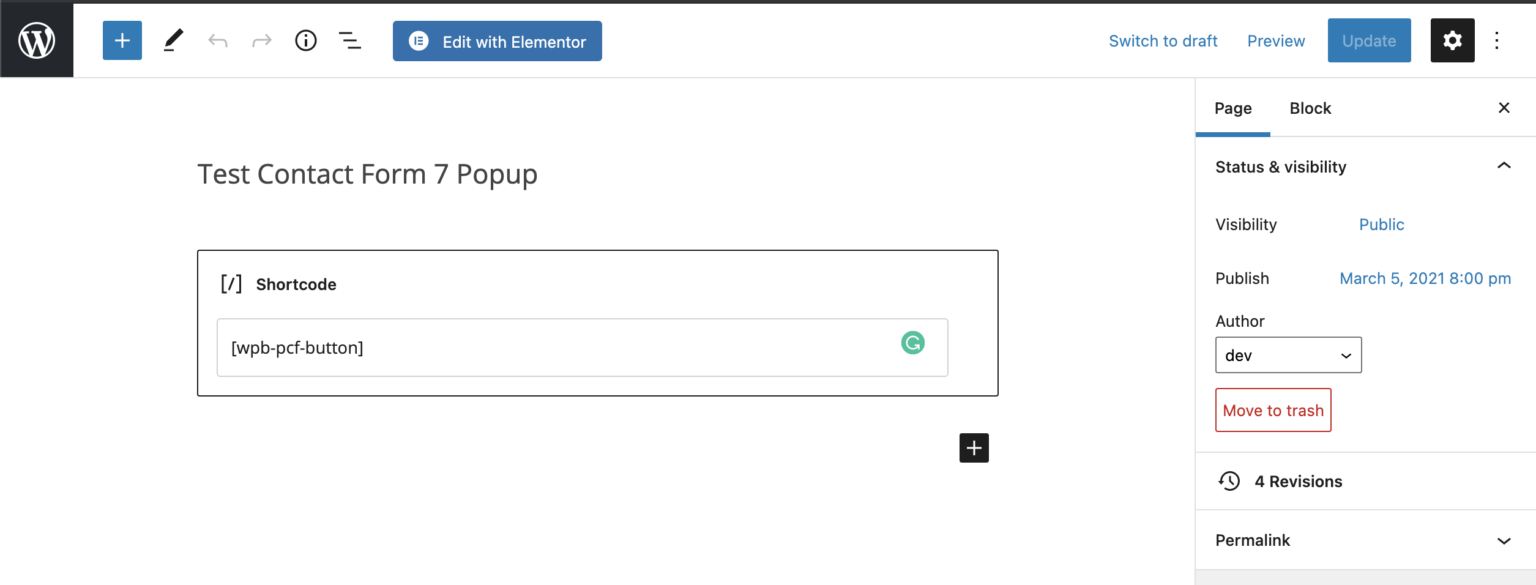This screenshot has height=585, width=1536.
Task: Switch to the Block tab
Action: (1310, 108)
